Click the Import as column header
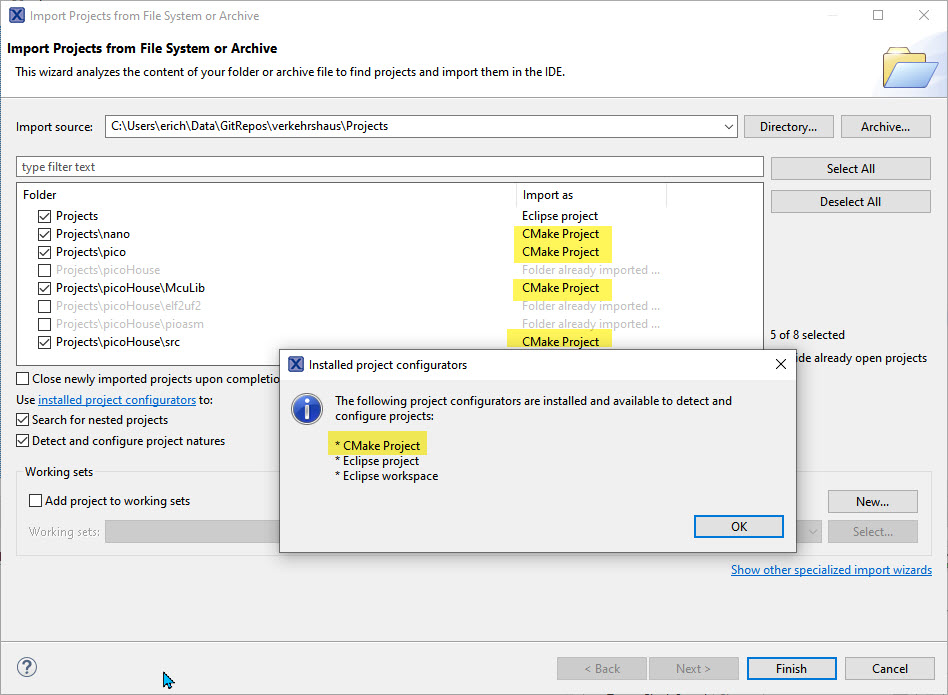 click(x=548, y=195)
